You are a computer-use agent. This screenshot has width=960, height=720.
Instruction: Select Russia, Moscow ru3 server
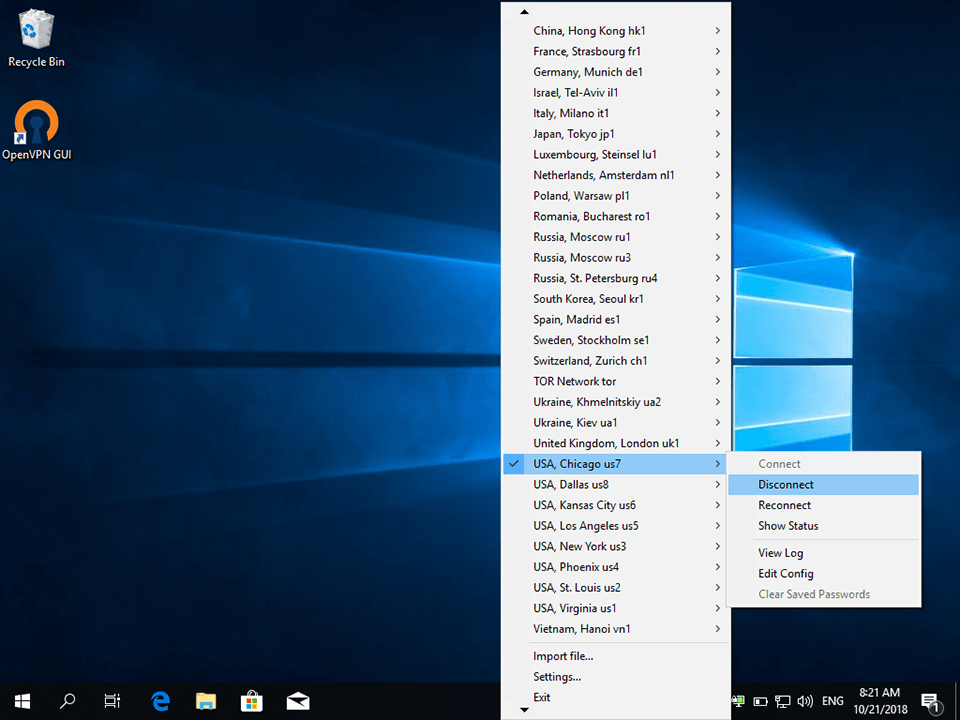coord(615,258)
